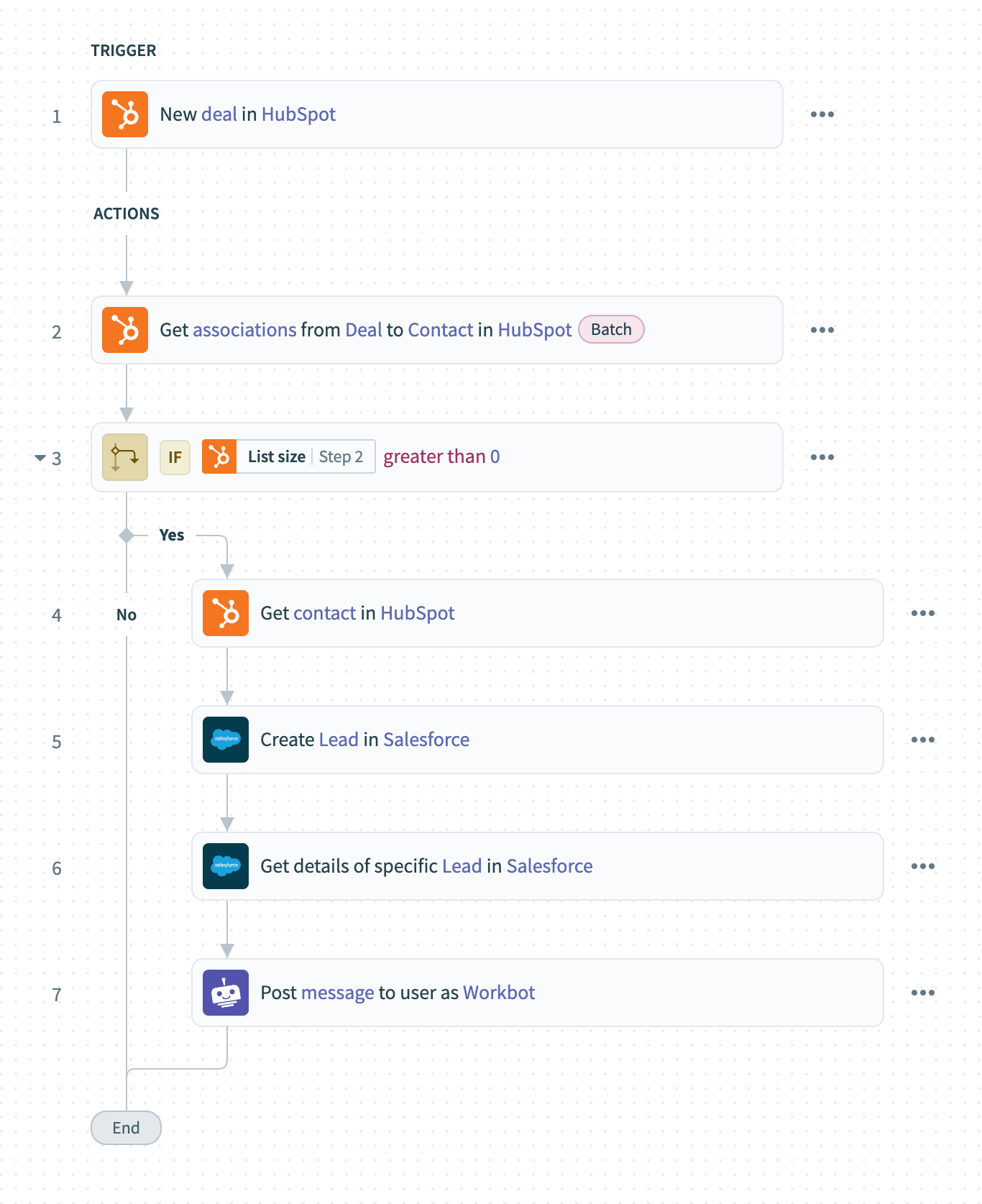Open the Post message to user as Workbot step
Viewport: 982px width, 1204px height.
(x=538, y=993)
